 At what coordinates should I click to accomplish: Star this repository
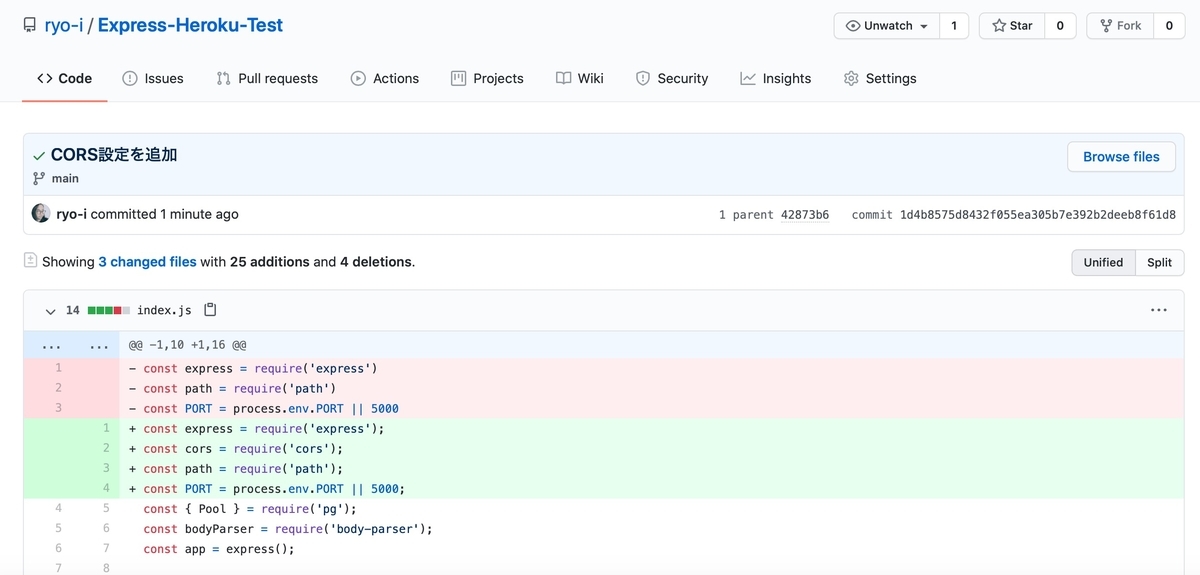pyautogui.click(x=1012, y=26)
